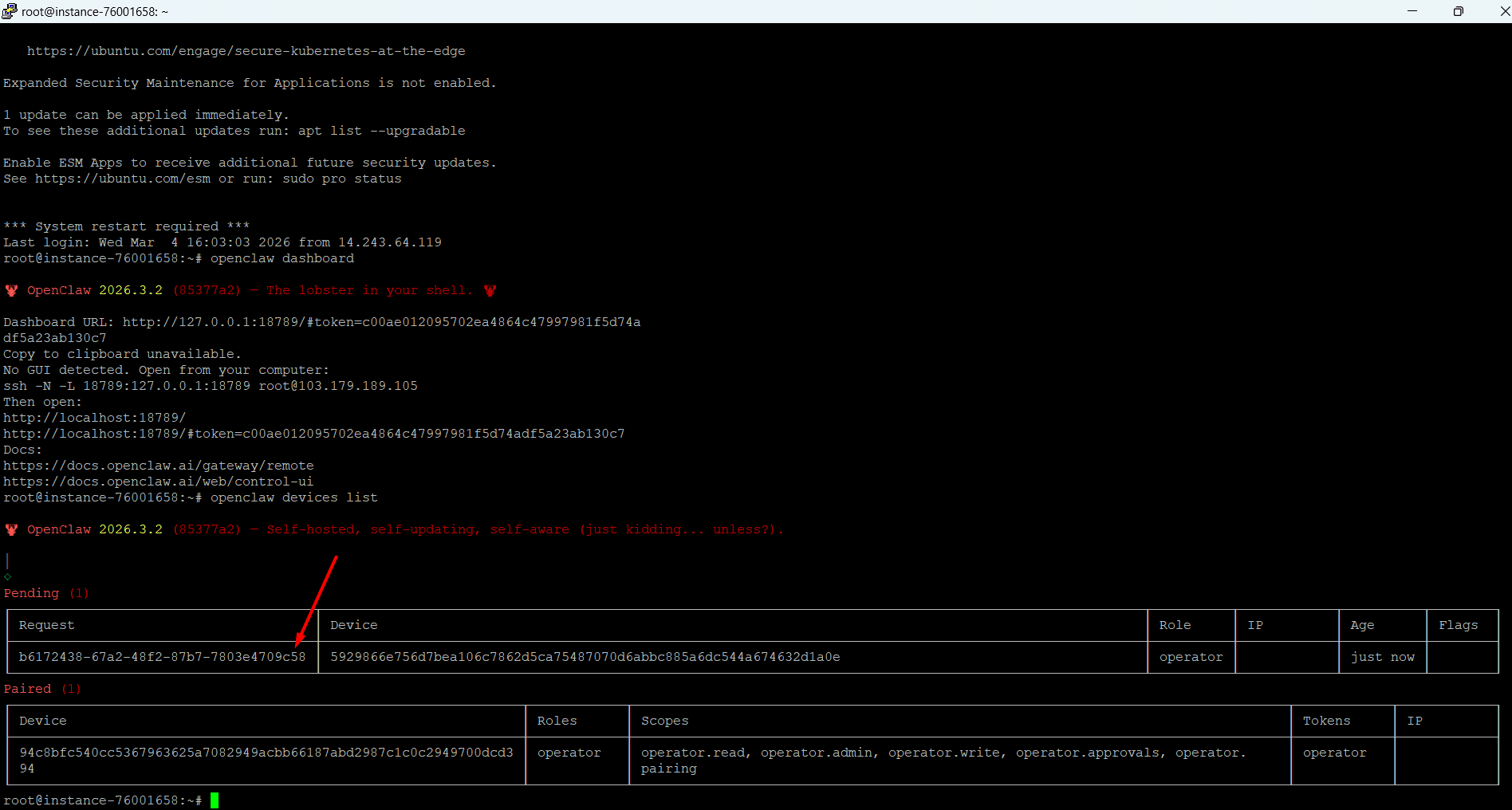Click the PuTTY icon in title bar

(x=10, y=11)
